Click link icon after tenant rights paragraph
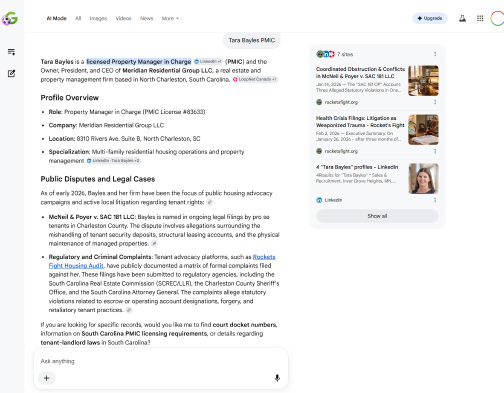This screenshot has height=393, width=504. (x=209, y=202)
